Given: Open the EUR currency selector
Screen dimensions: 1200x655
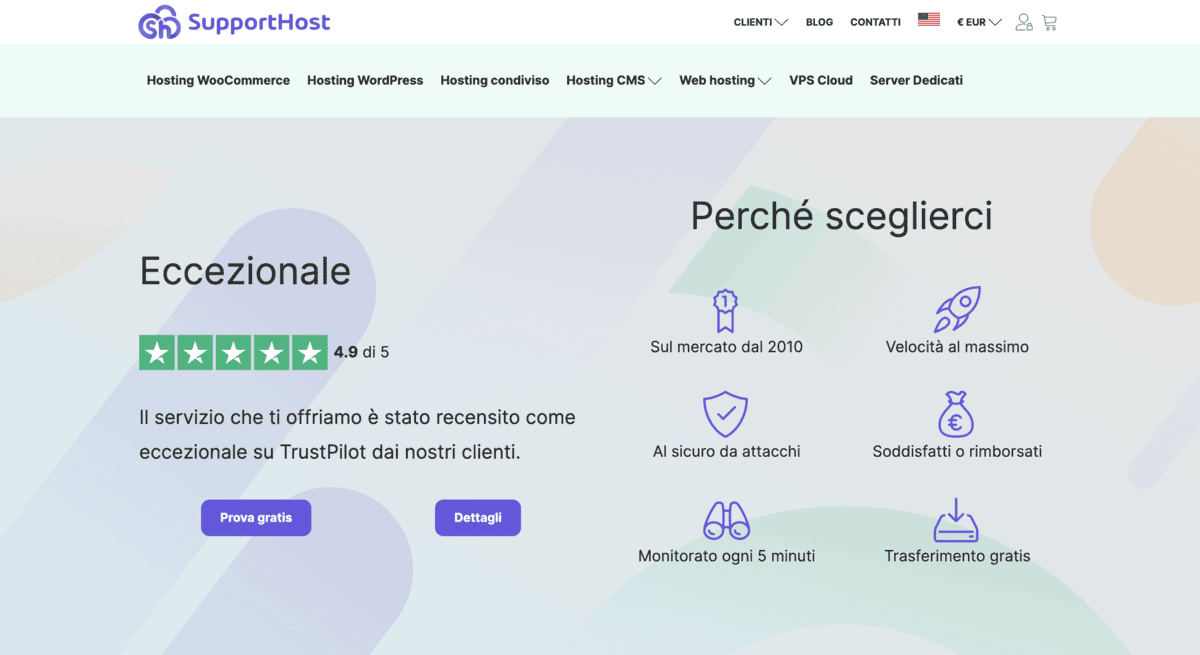Looking at the screenshot, I should [x=978, y=22].
